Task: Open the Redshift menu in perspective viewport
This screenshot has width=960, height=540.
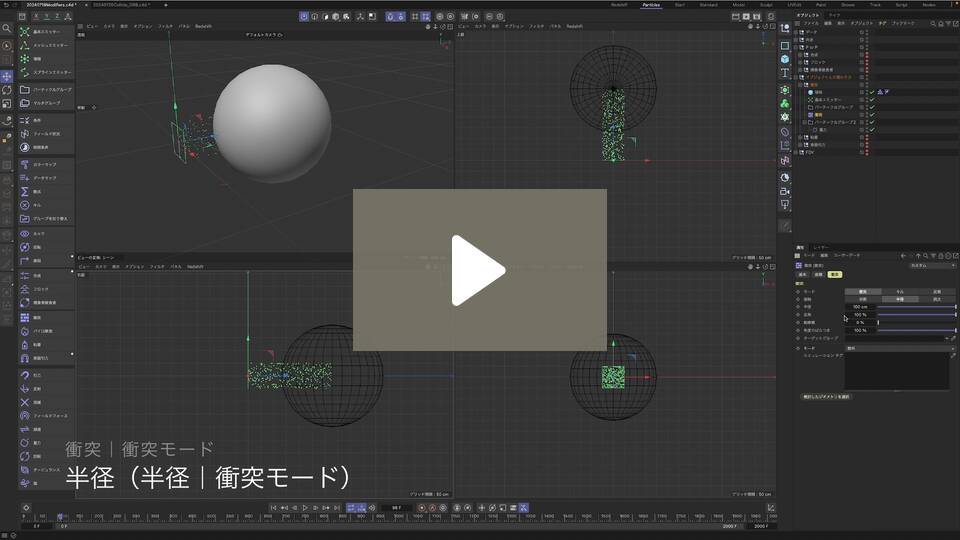Action: pos(203,26)
